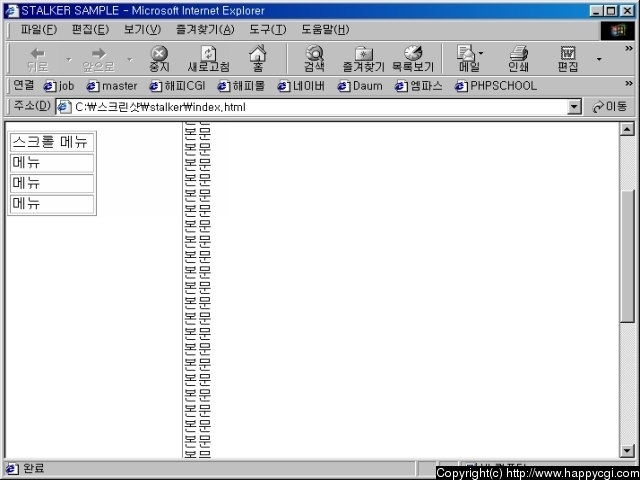Open the 즐겨찾기(A) menu

(x=205, y=30)
